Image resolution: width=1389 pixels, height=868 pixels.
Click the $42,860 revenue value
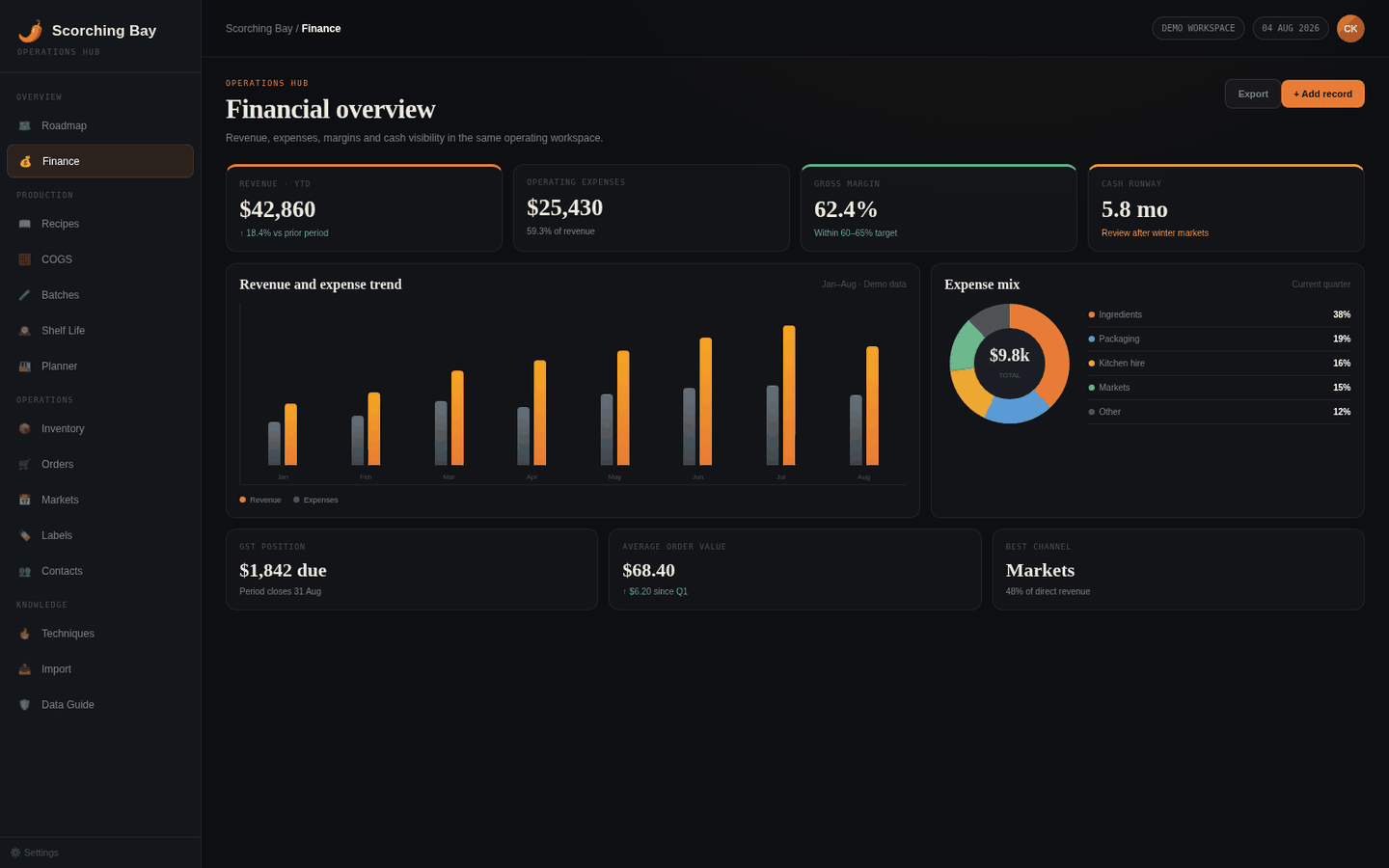click(x=278, y=209)
